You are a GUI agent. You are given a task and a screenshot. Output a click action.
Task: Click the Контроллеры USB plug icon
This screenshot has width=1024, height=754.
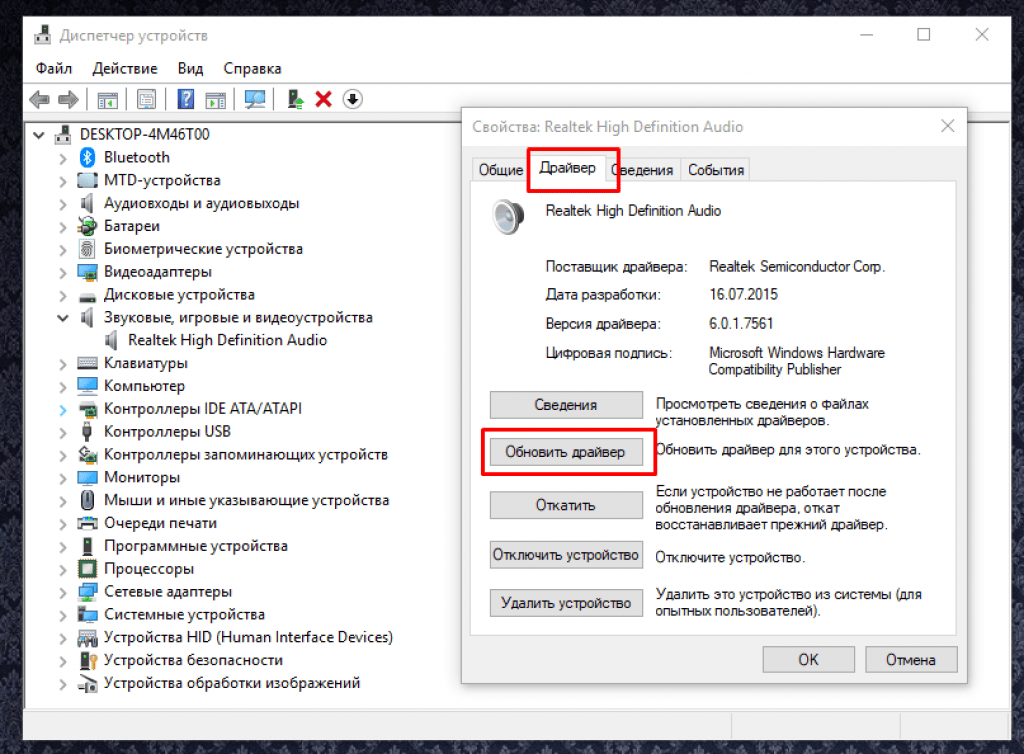tap(87, 432)
